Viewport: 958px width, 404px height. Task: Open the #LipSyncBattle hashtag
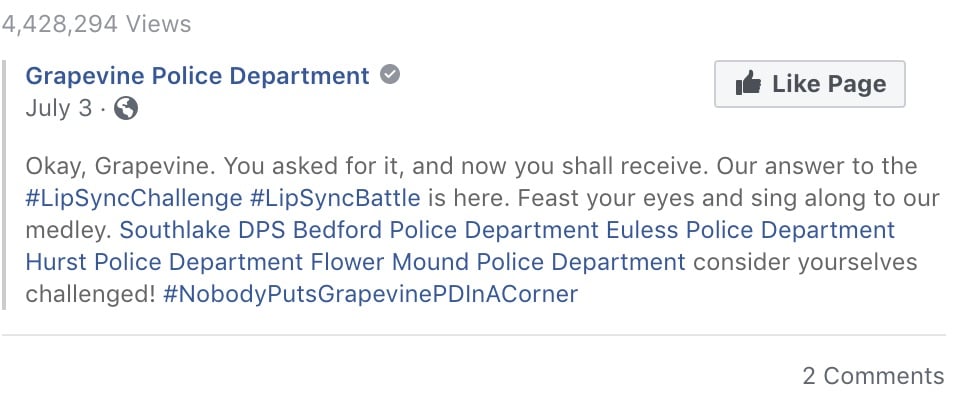click(335, 198)
